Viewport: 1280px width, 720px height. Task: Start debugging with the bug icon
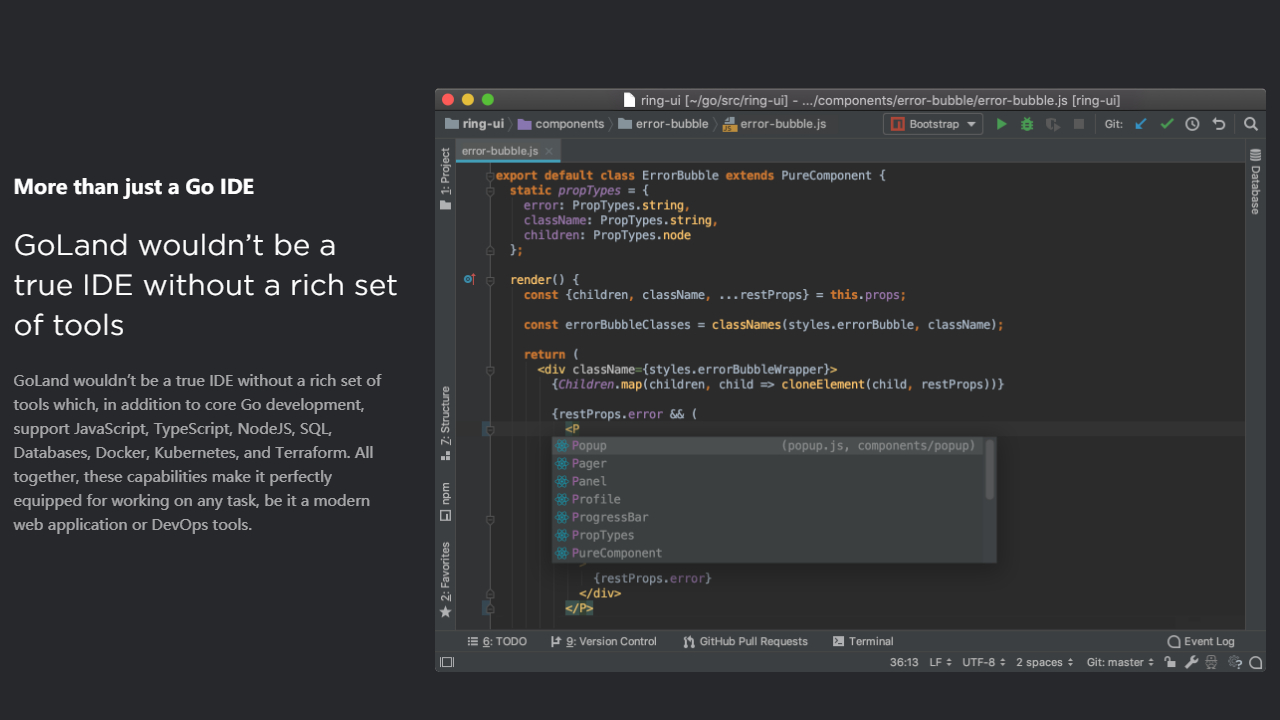(x=1027, y=124)
